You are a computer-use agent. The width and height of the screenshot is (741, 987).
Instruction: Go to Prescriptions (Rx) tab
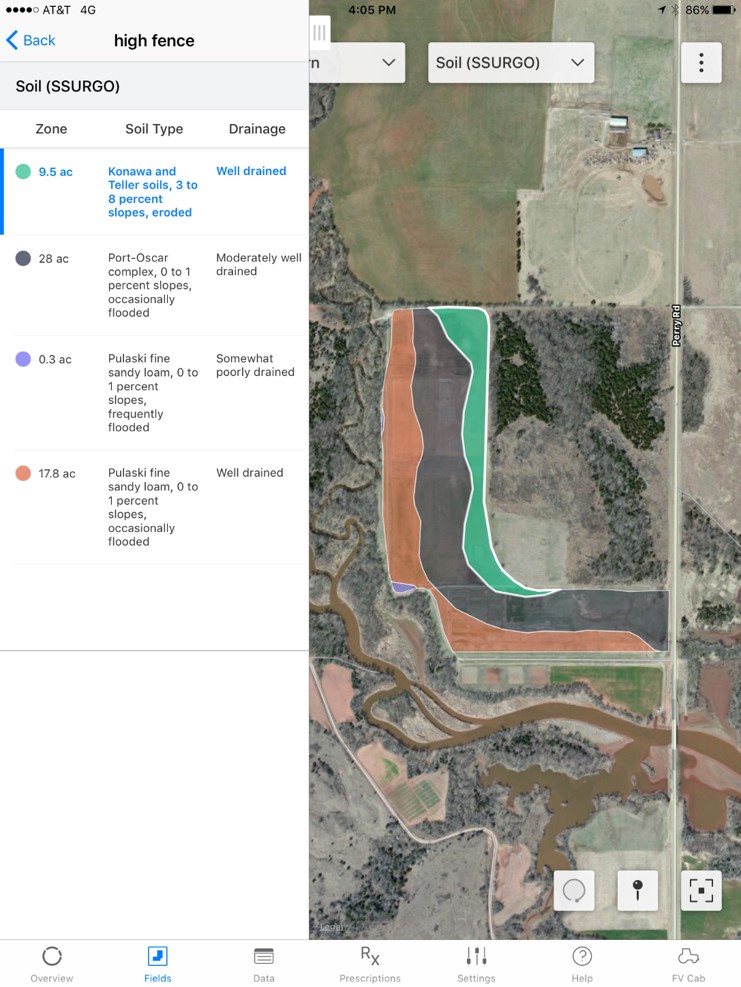tap(370, 962)
